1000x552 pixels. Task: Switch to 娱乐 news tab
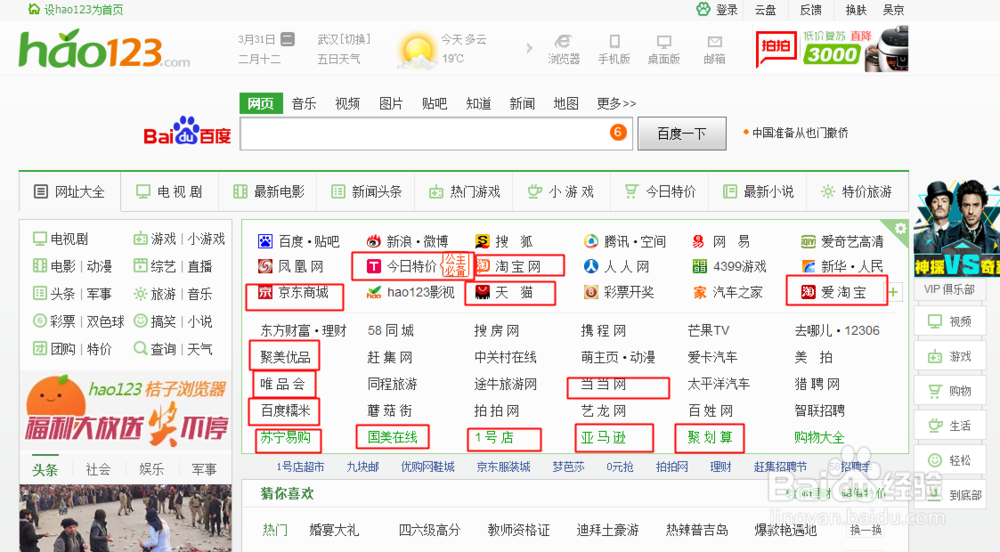pyautogui.click(x=152, y=470)
